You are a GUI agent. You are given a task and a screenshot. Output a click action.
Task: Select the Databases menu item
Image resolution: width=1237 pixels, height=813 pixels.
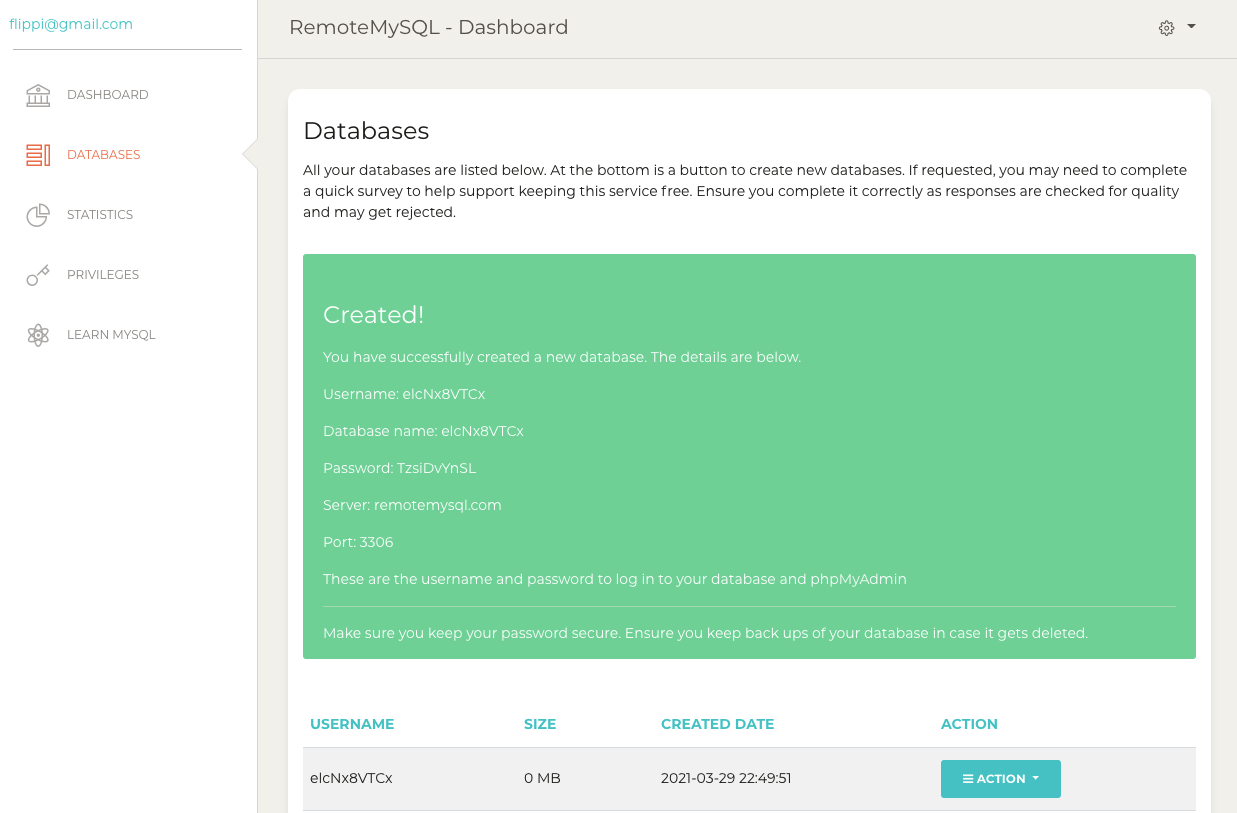tap(103, 155)
